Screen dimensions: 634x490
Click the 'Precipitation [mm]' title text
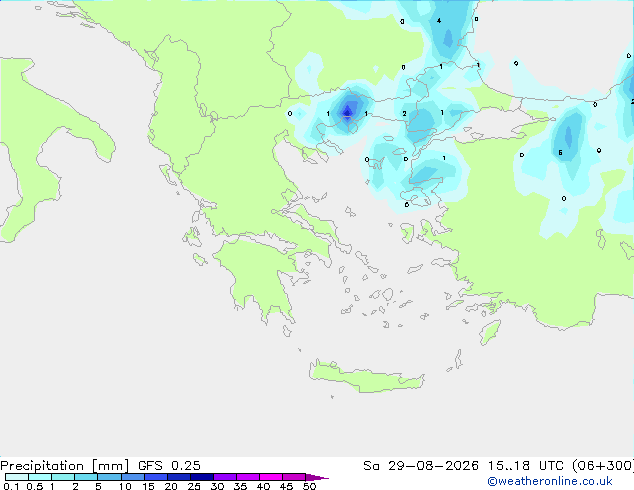point(65,466)
